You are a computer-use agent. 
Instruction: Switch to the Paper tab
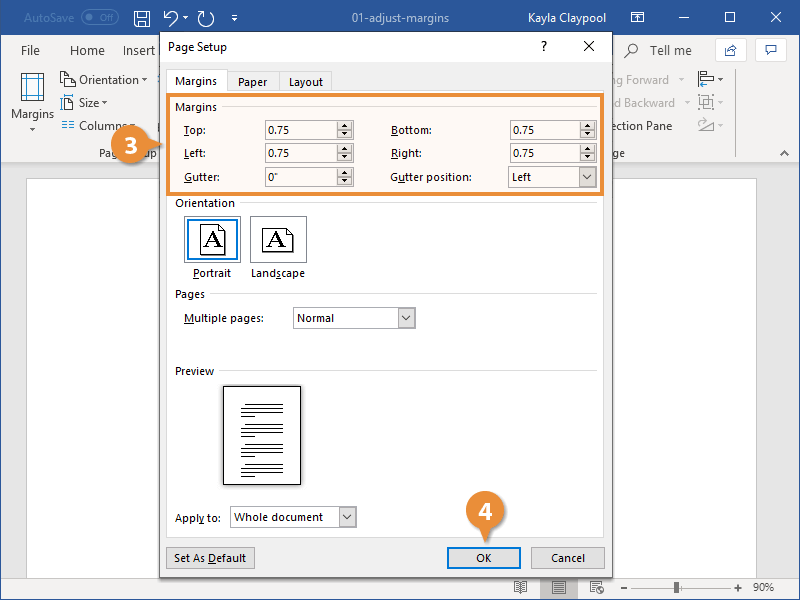pyautogui.click(x=253, y=82)
